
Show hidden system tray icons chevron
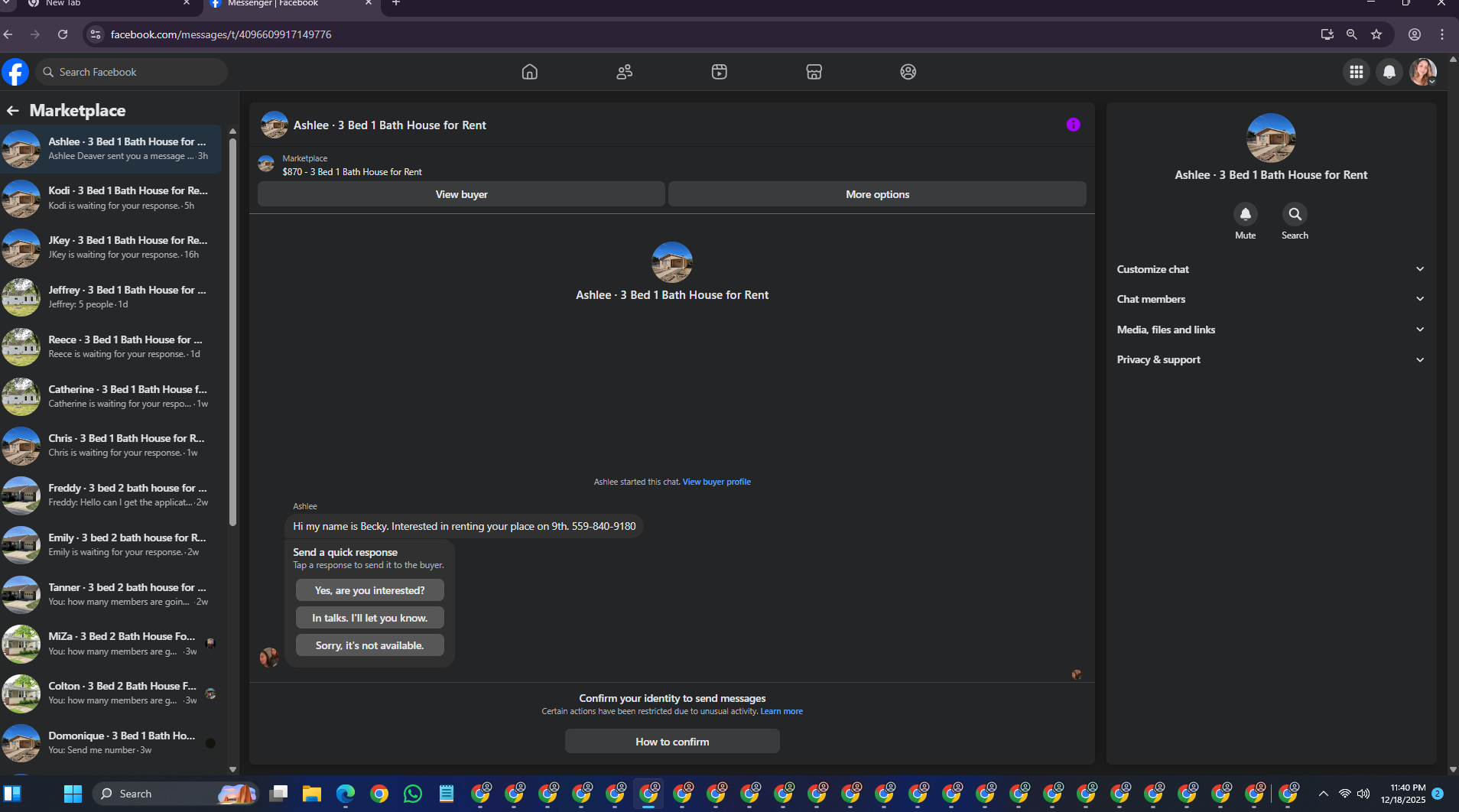[1323, 794]
